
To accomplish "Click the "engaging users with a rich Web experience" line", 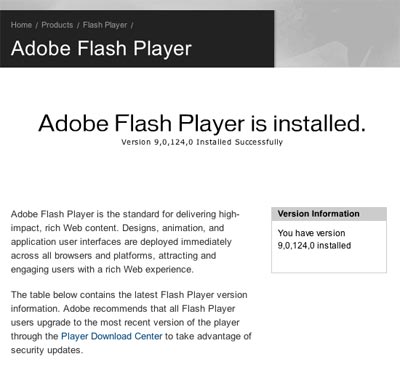I will click(x=102, y=269).
